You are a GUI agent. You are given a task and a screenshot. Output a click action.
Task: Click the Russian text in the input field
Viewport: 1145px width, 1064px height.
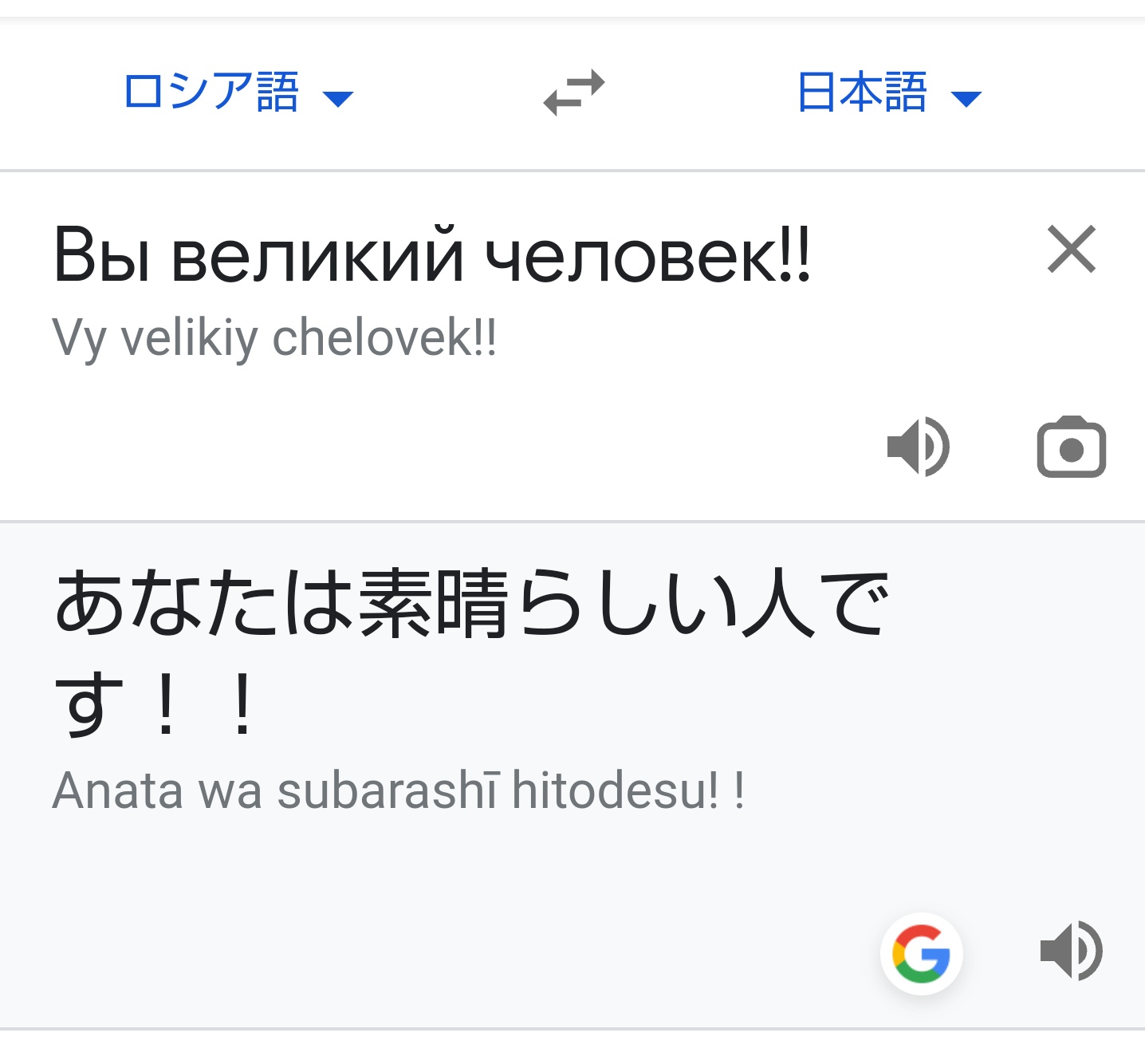[x=431, y=255]
